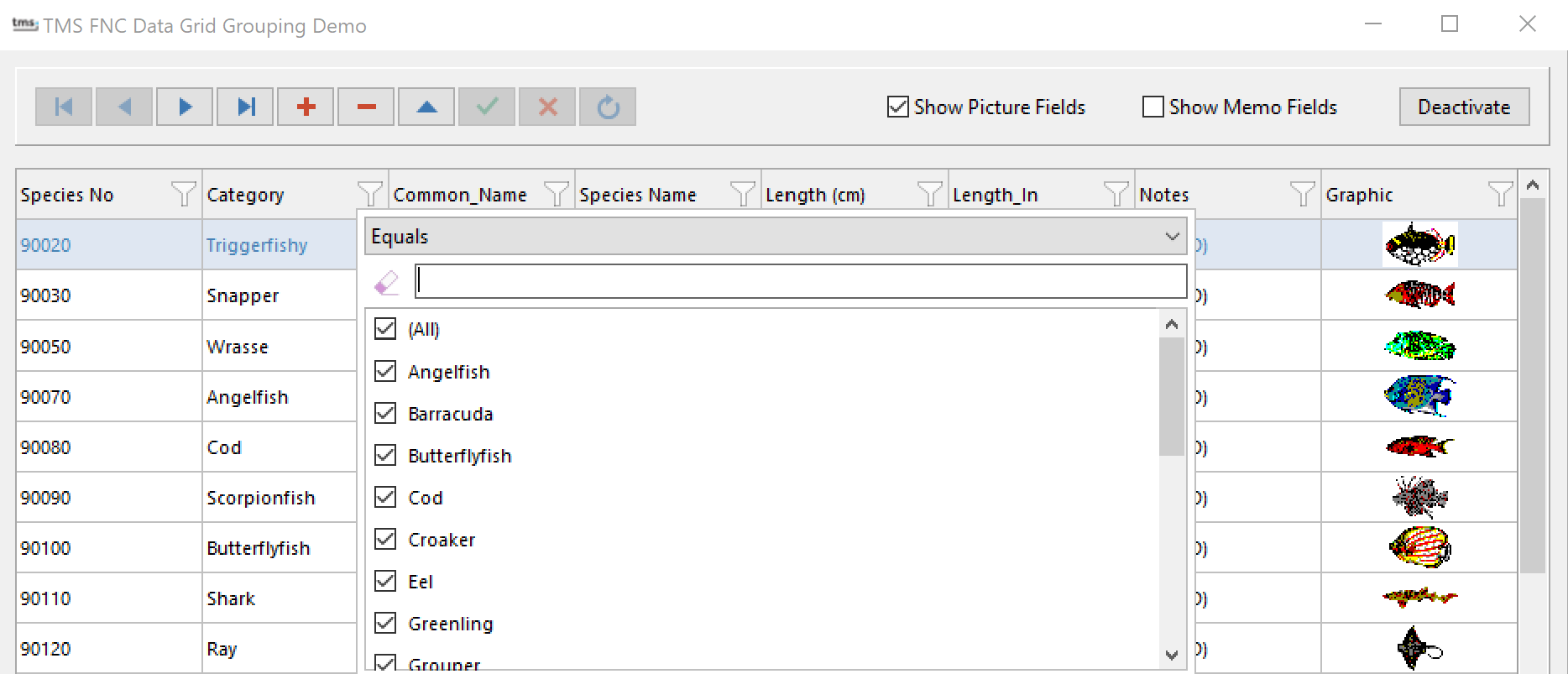
Task: Select cell 90050 in Species No
Action: pyautogui.click(x=109, y=347)
